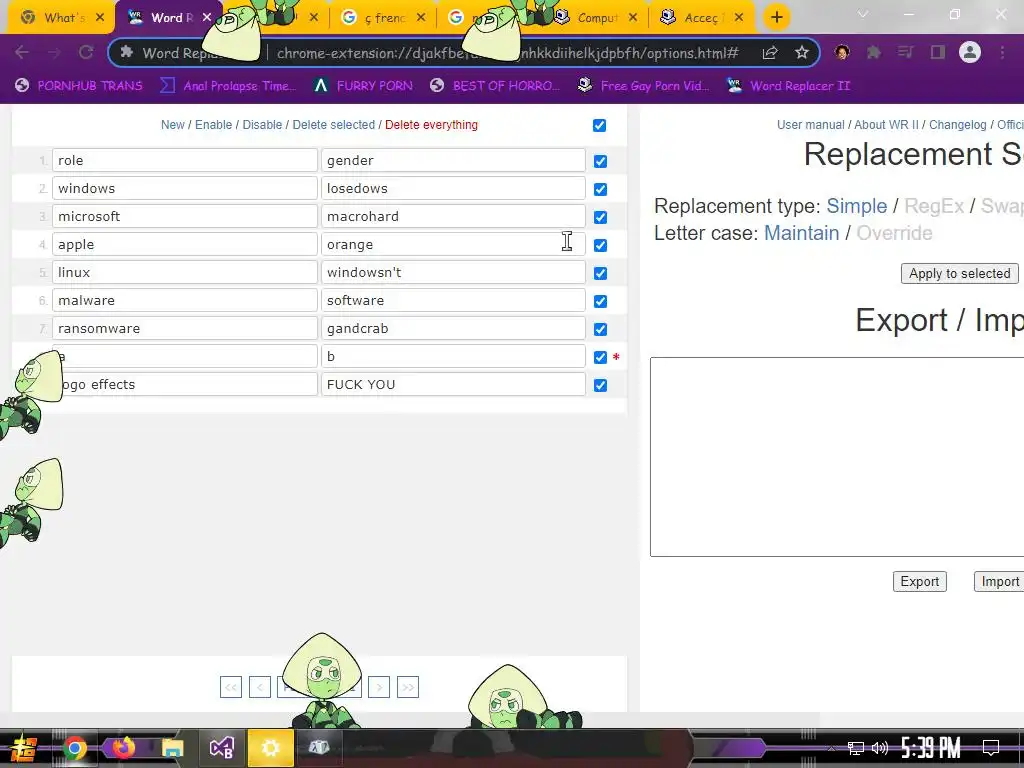Viewport: 1024px width, 768px height.
Task: Click the browser back arrow
Action: (22, 53)
